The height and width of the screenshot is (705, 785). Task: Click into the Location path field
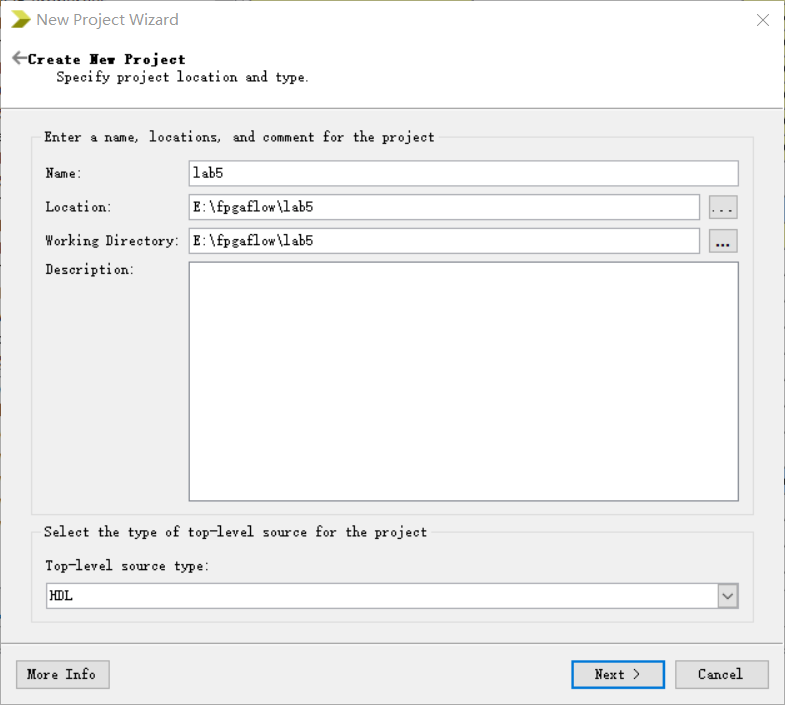click(x=444, y=207)
